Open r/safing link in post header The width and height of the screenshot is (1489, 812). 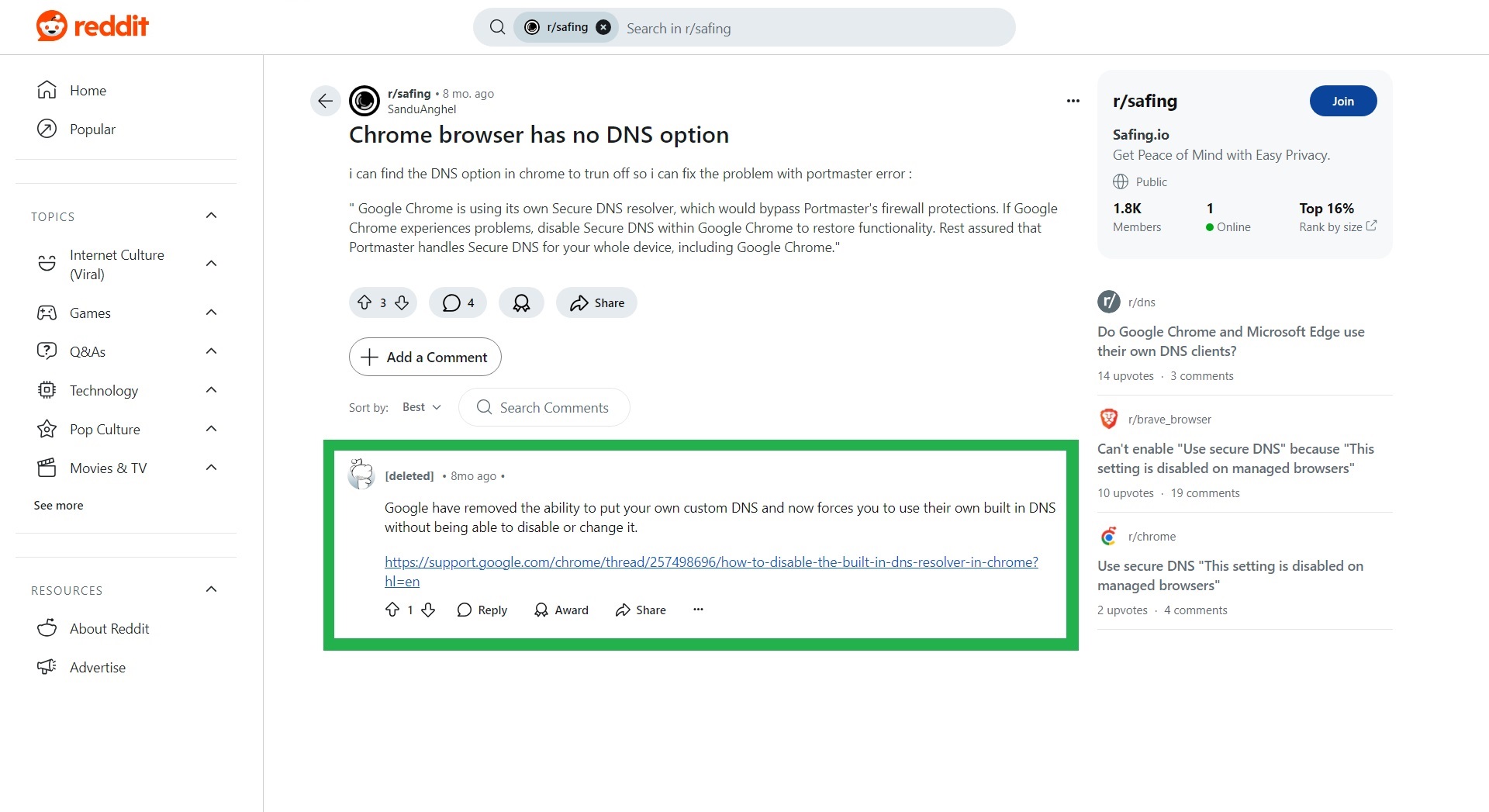click(x=409, y=93)
